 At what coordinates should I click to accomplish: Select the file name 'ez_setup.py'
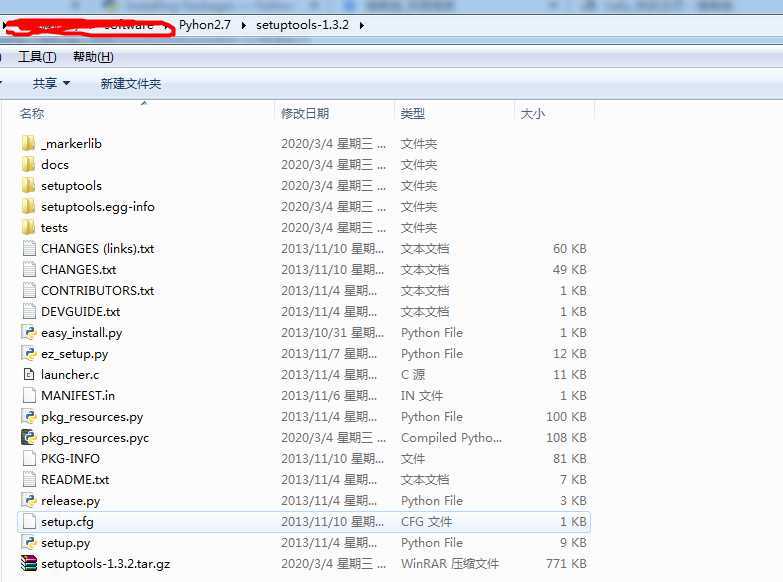74,354
